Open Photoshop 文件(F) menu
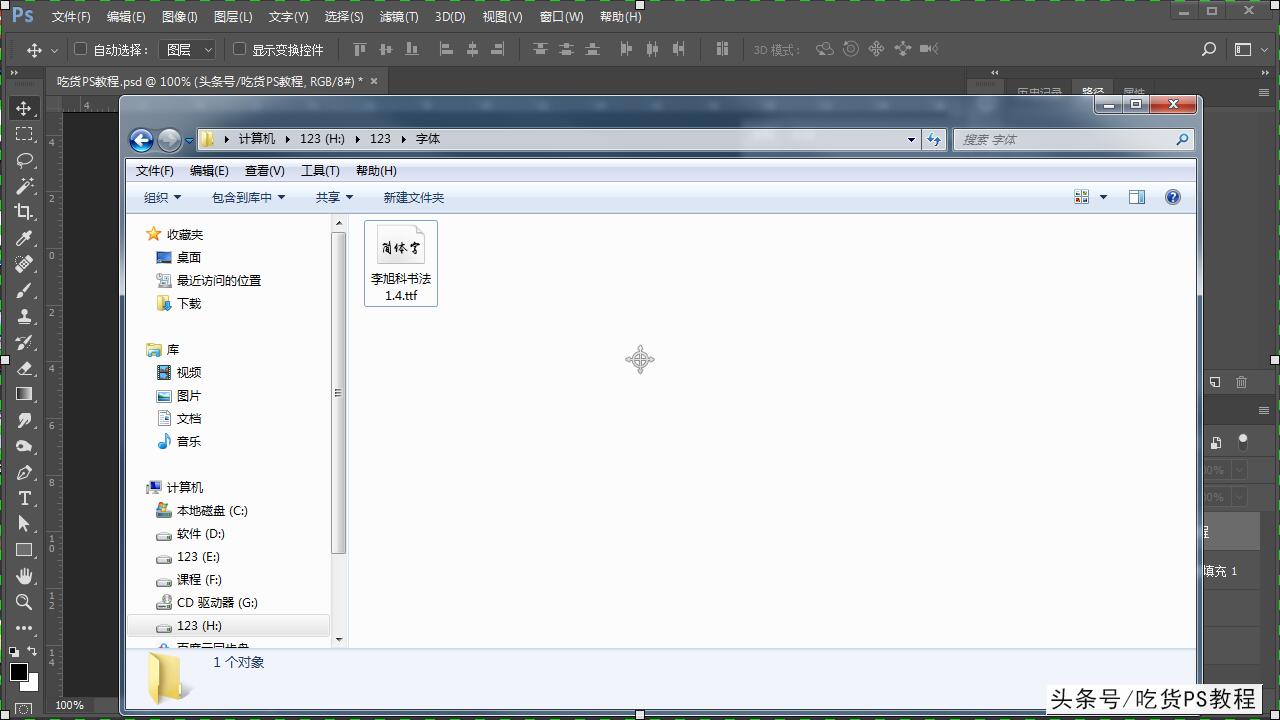Image resolution: width=1280 pixels, height=720 pixels. pyautogui.click(x=70, y=17)
